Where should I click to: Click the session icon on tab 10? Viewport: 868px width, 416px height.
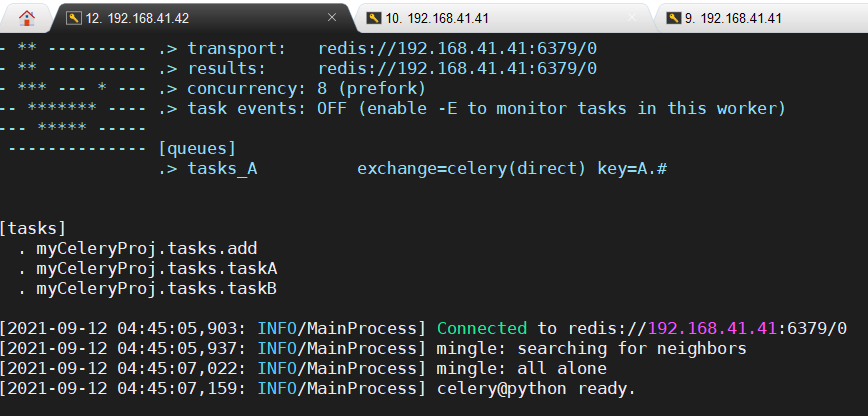(373, 18)
